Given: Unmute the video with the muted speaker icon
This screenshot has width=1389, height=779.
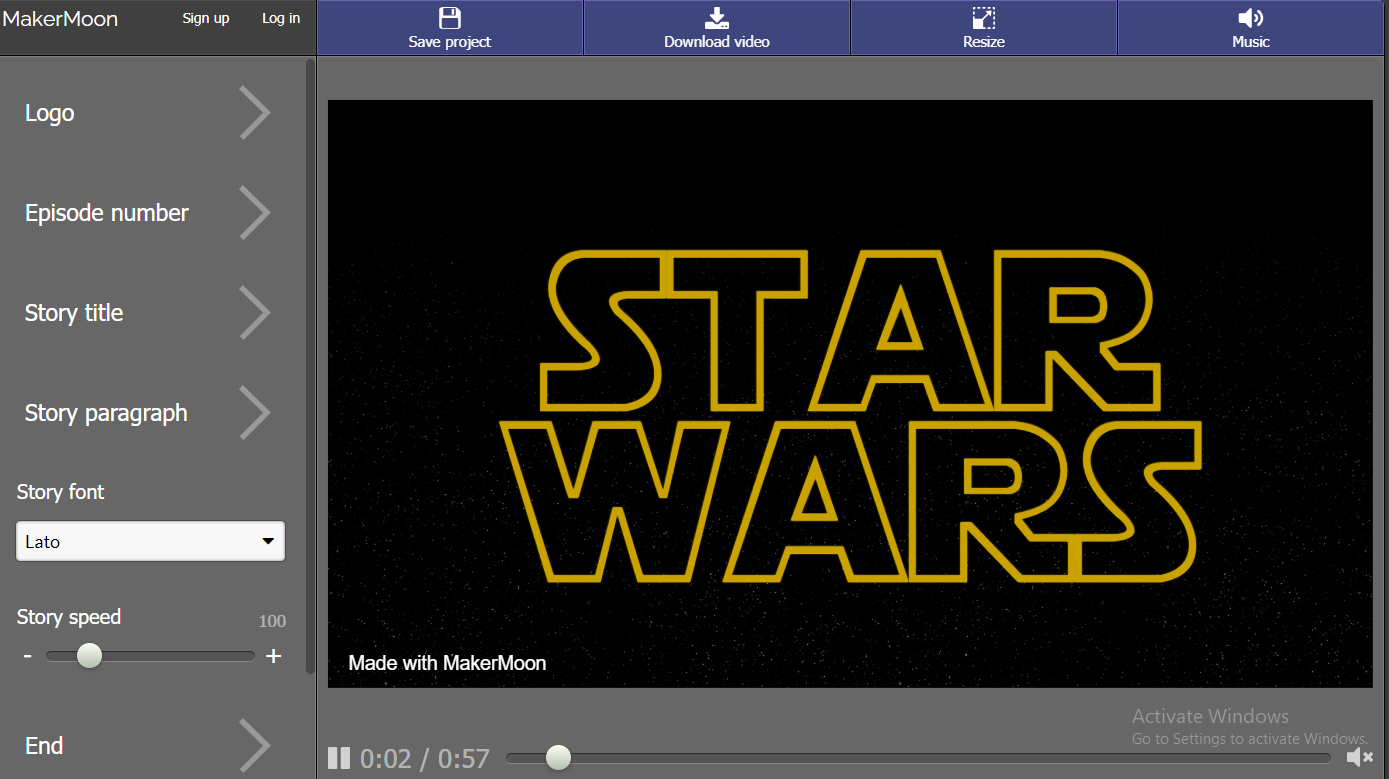Looking at the screenshot, I should 1359,757.
